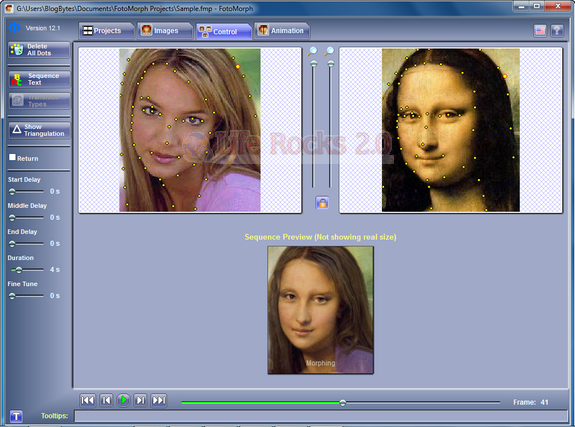Viewport: 575px width, 427px height.
Task: Enable the Return checkbox
Action: point(12,157)
